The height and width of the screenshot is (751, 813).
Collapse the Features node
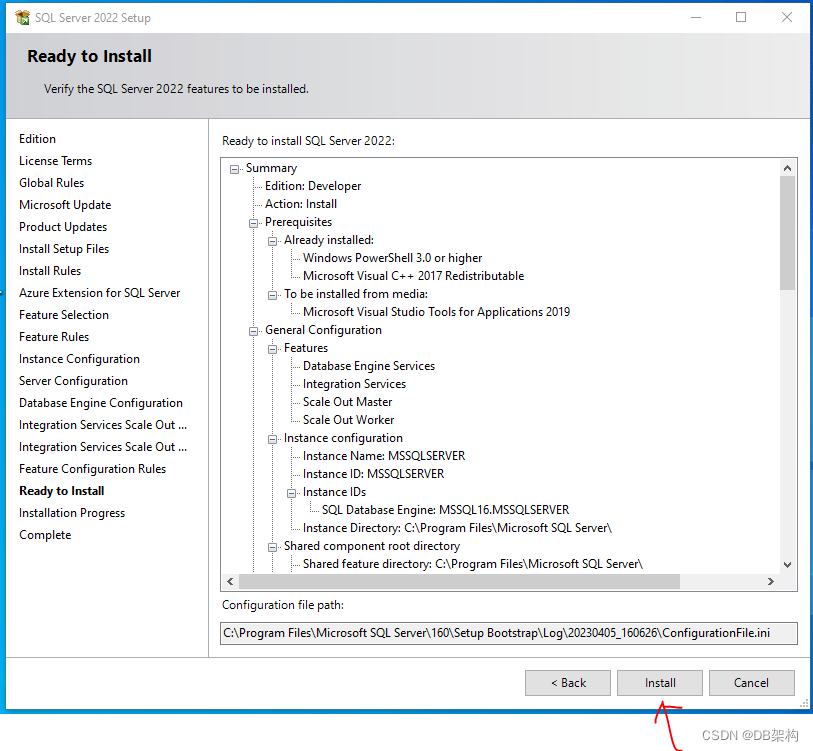click(271, 347)
